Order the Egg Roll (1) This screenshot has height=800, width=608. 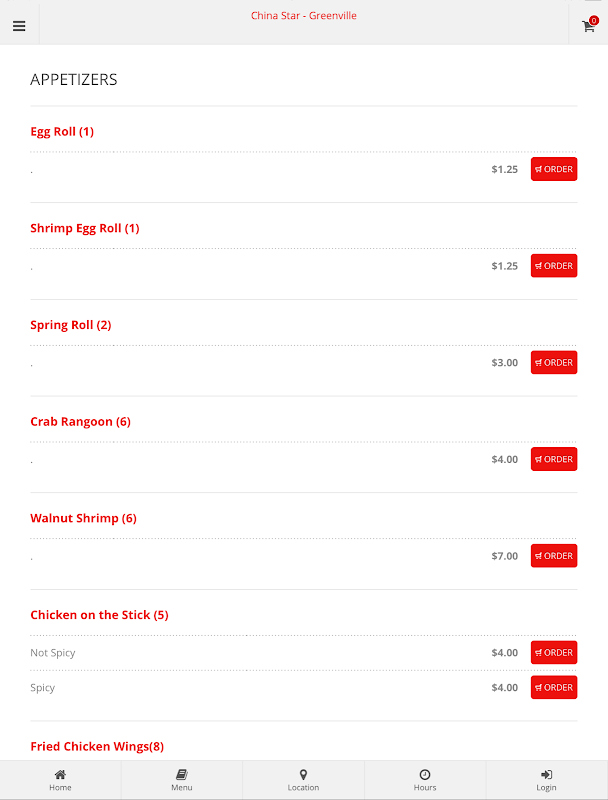554,169
